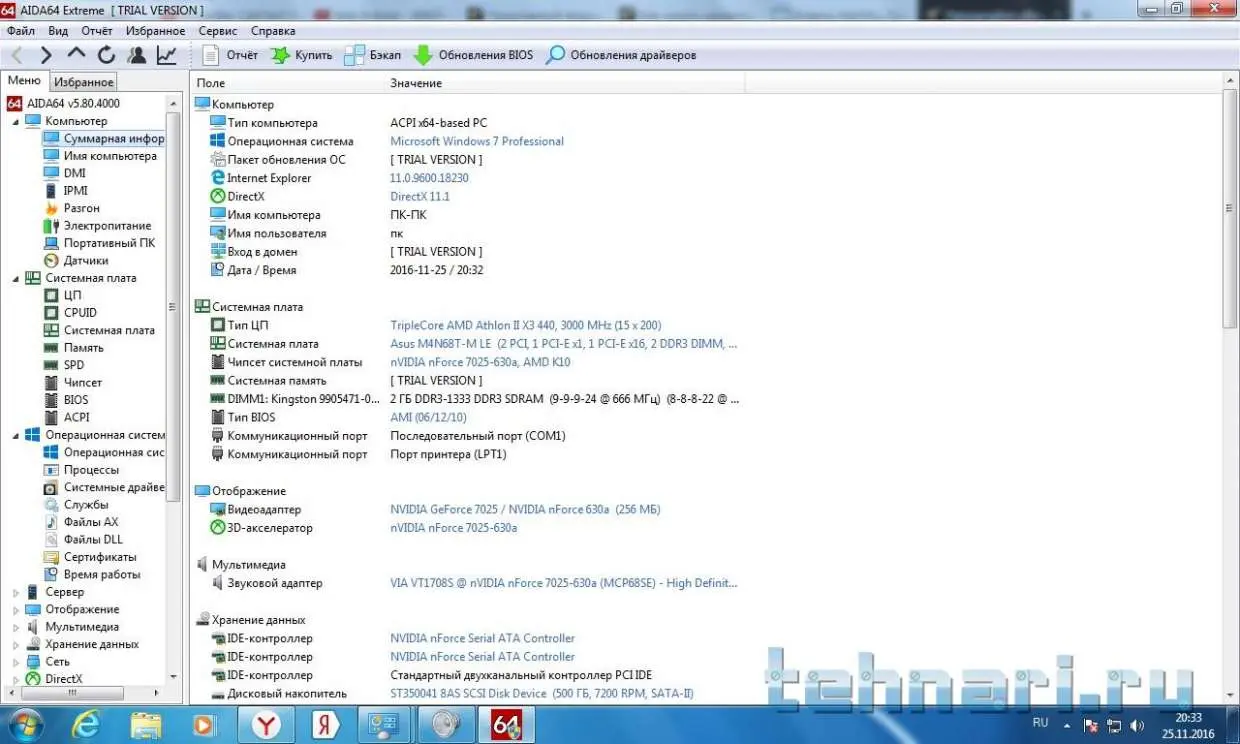Open Процессы tree item
Viewport: 1240px width, 744px height.
(x=81, y=469)
